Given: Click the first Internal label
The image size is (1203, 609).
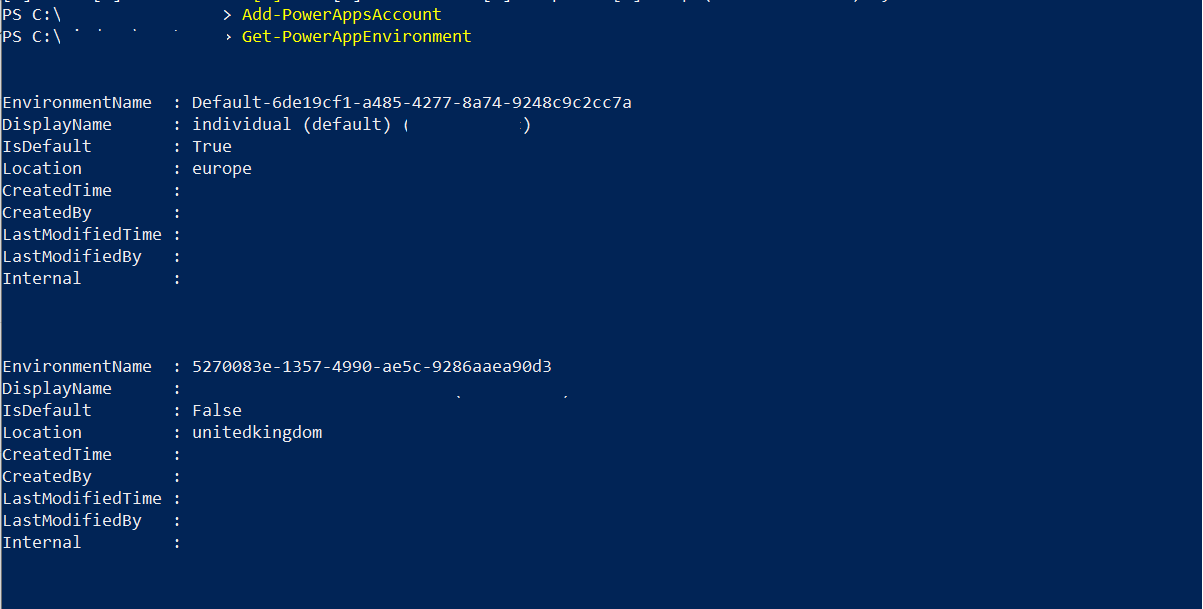Looking at the screenshot, I should (42, 279).
